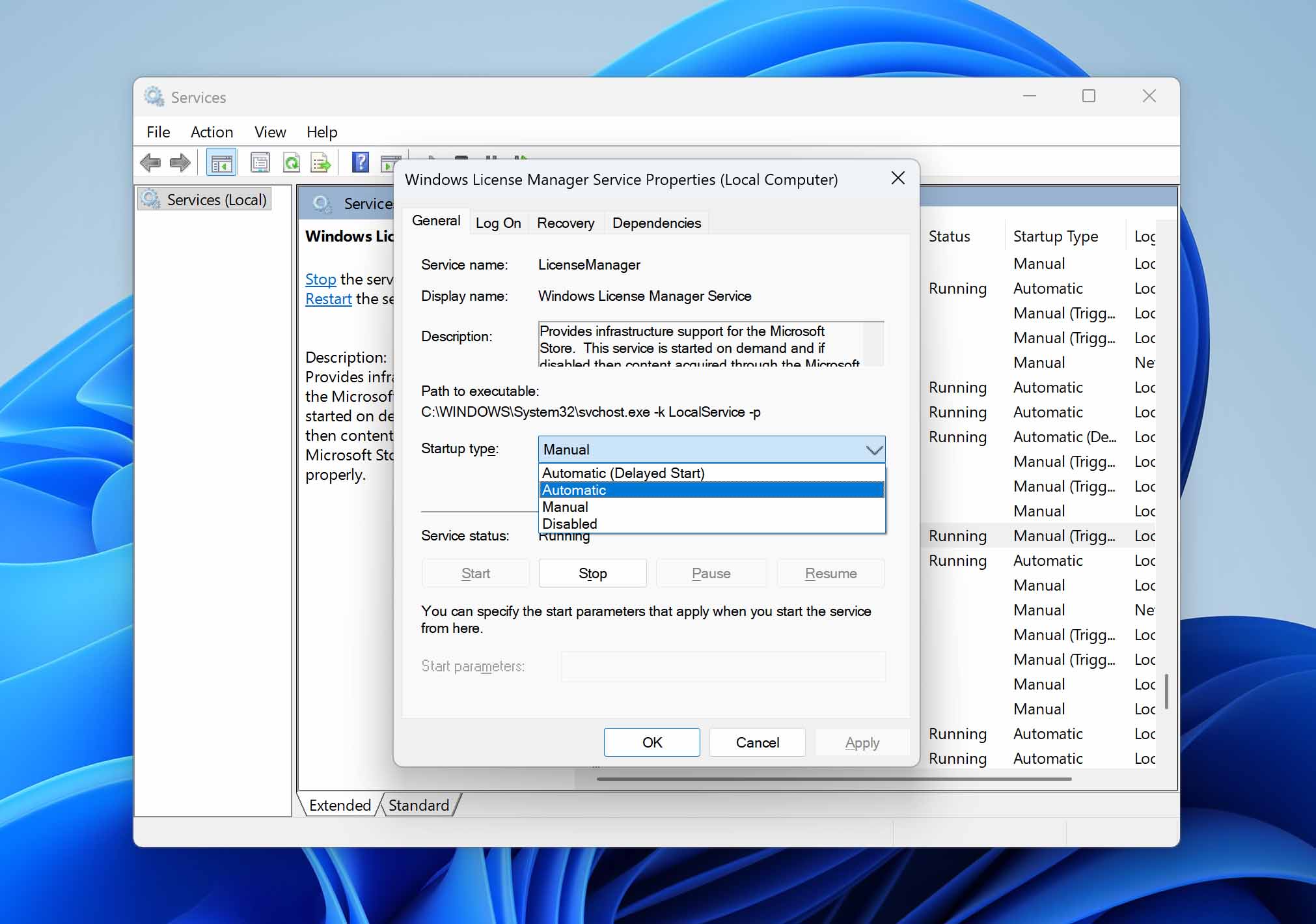Viewport: 1316px width, 924px height.
Task: Click the Export List toolbar icon
Action: (320, 162)
